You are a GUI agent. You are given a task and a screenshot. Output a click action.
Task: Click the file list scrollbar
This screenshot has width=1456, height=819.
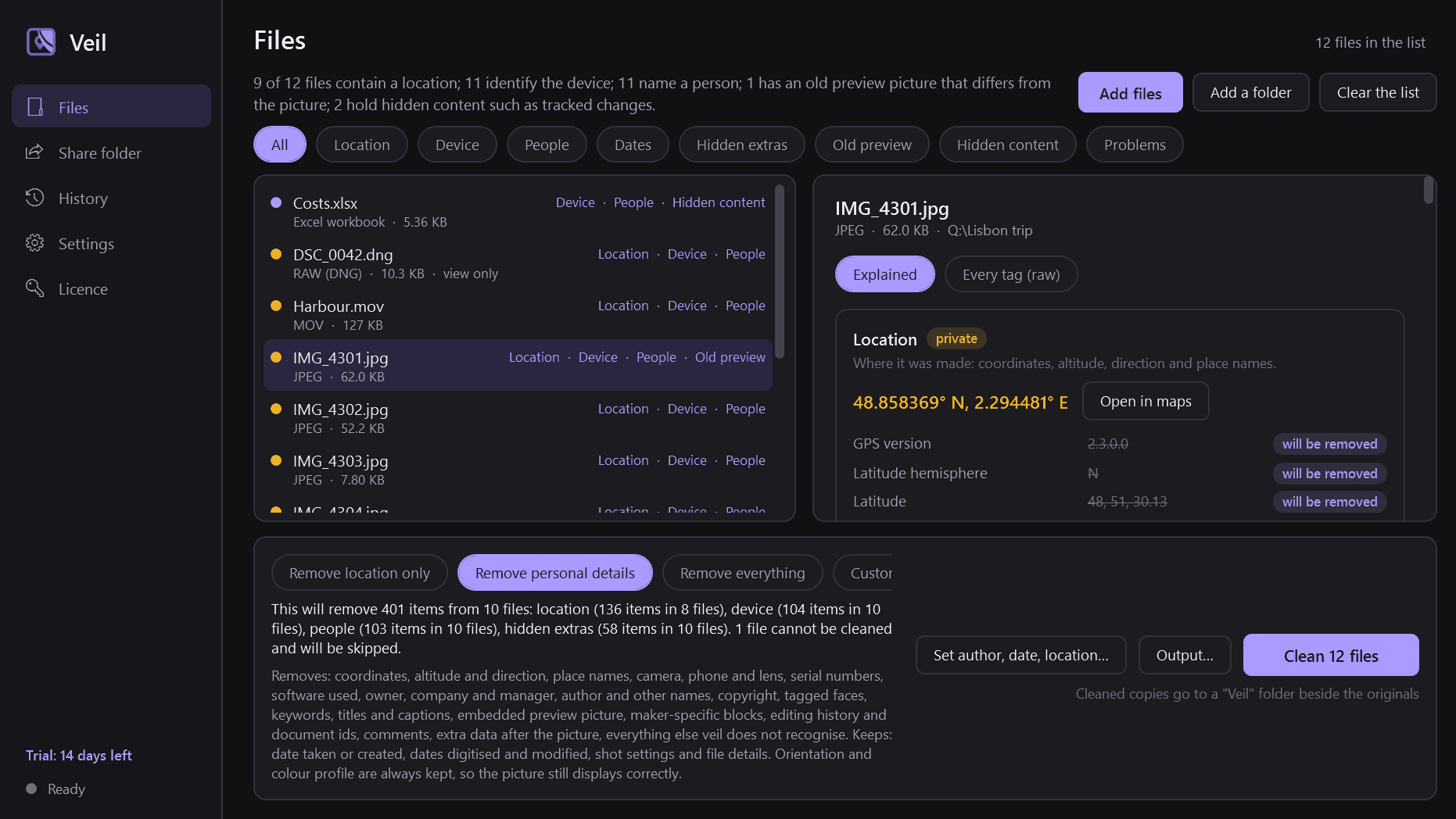[x=780, y=272]
